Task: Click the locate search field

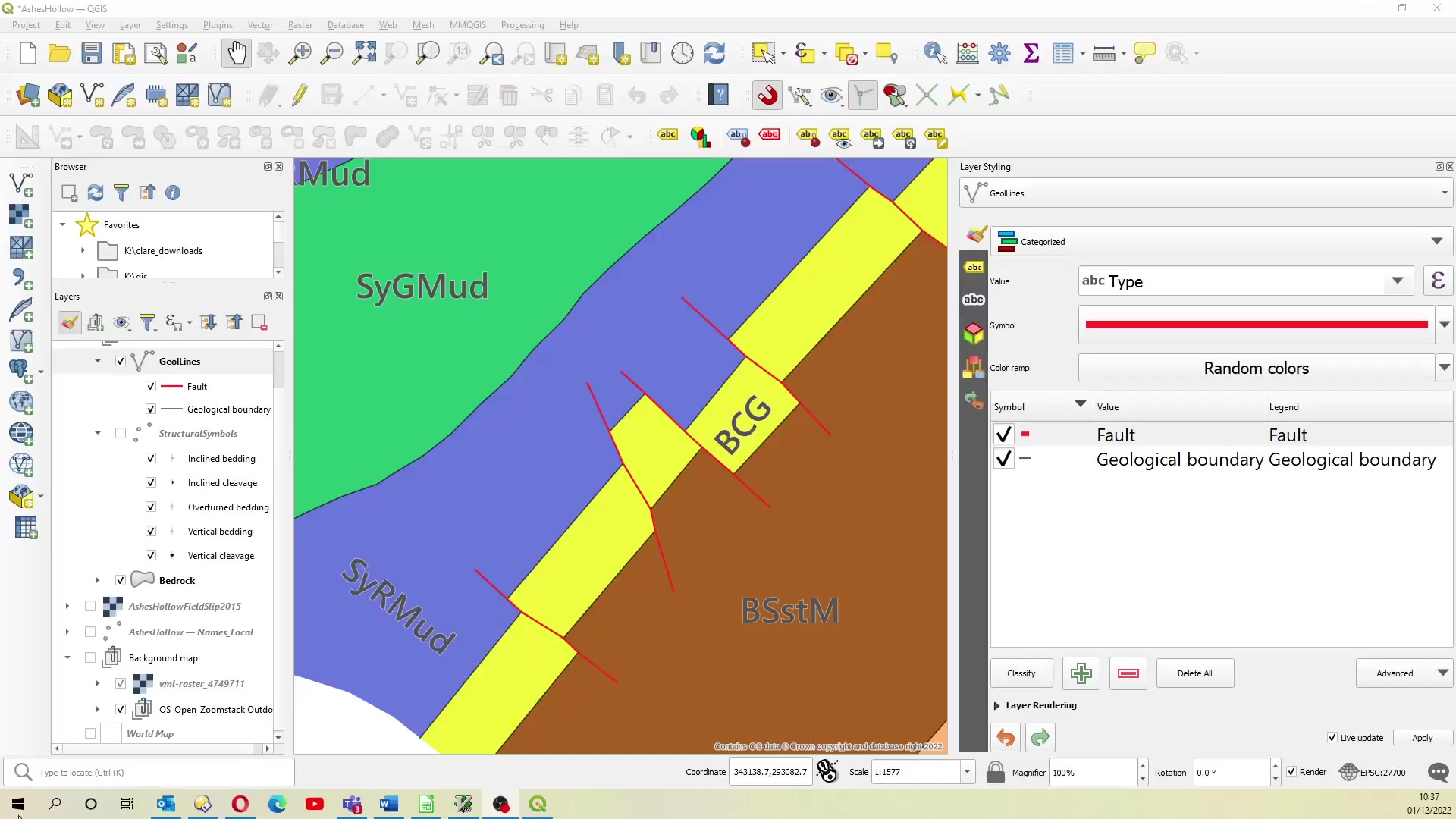Action: pos(148,772)
